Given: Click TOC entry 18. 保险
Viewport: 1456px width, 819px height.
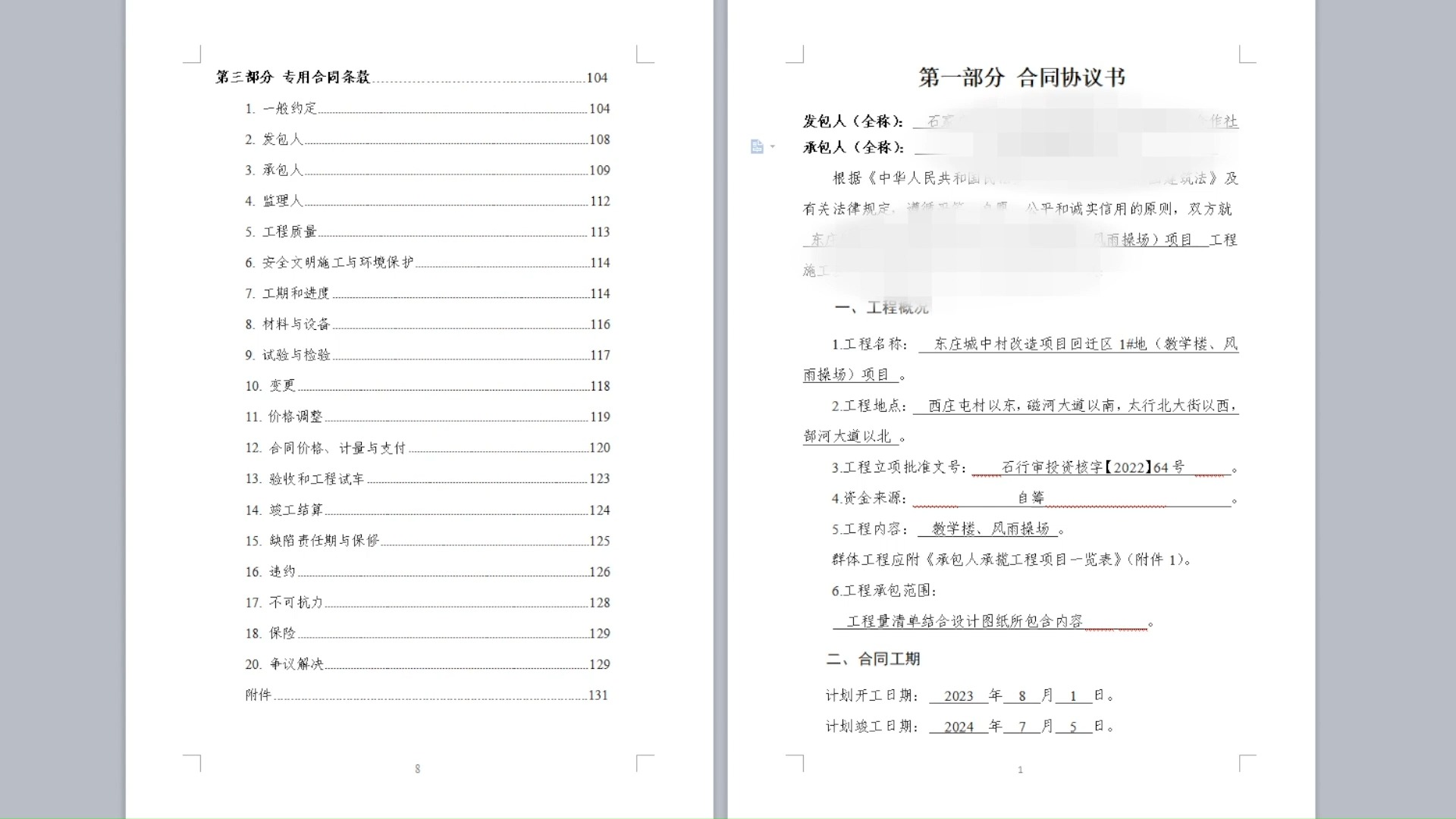Looking at the screenshot, I should (x=427, y=633).
